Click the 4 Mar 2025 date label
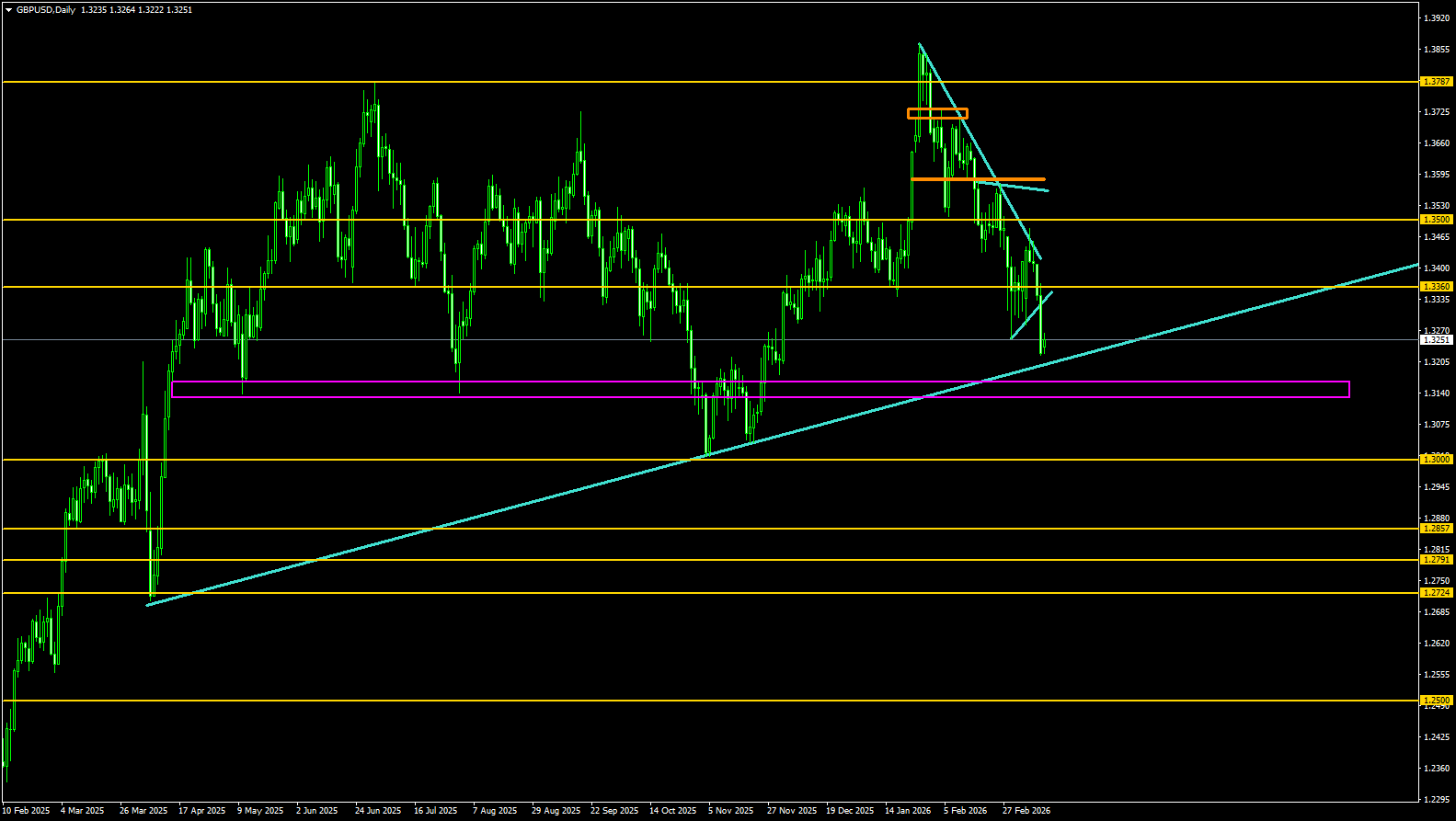This screenshot has height=821, width=1456. pyautogui.click(x=83, y=811)
